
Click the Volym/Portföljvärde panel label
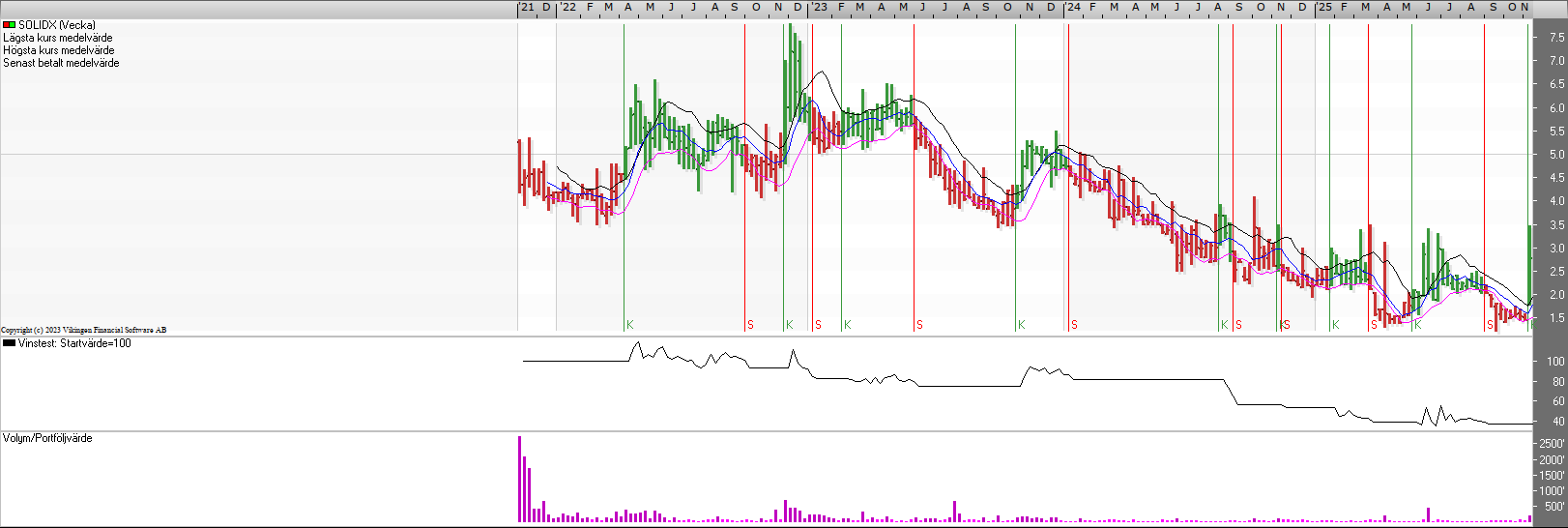point(48,438)
